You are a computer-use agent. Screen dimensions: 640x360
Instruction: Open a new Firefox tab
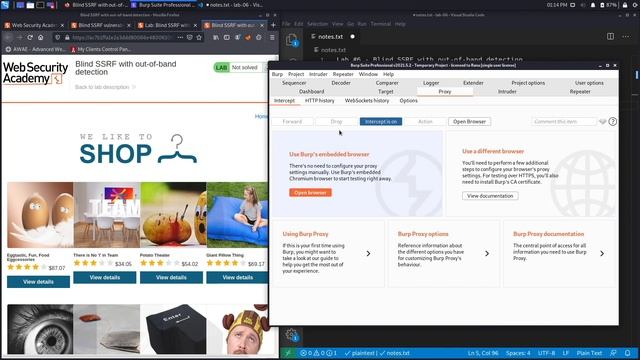273,25
